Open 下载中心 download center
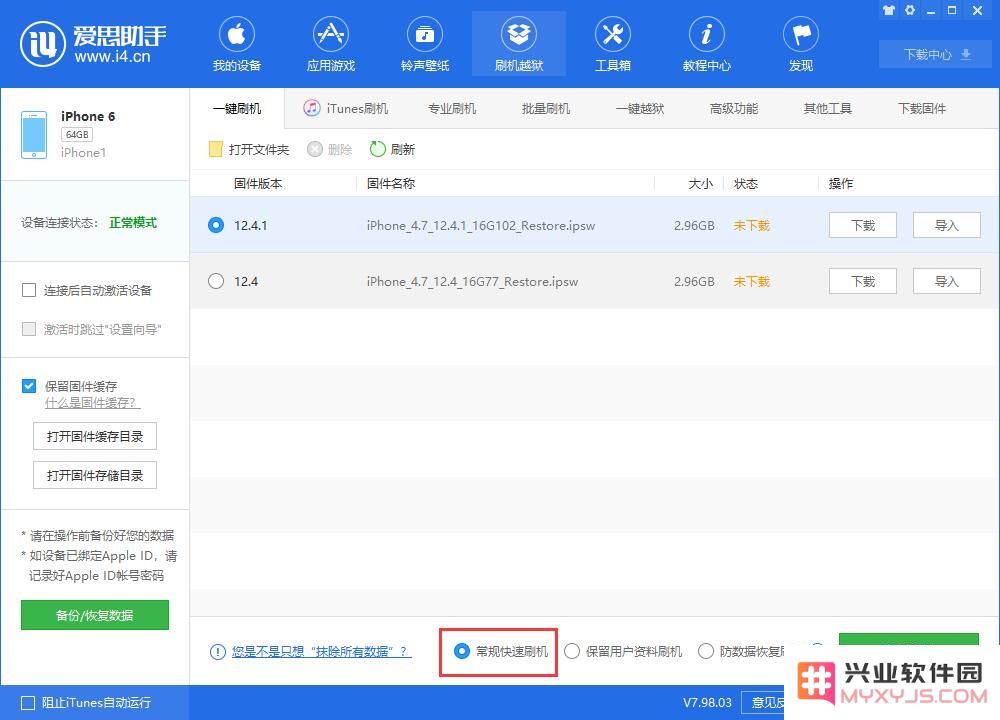 pyautogui.click(x=936, y=54)
